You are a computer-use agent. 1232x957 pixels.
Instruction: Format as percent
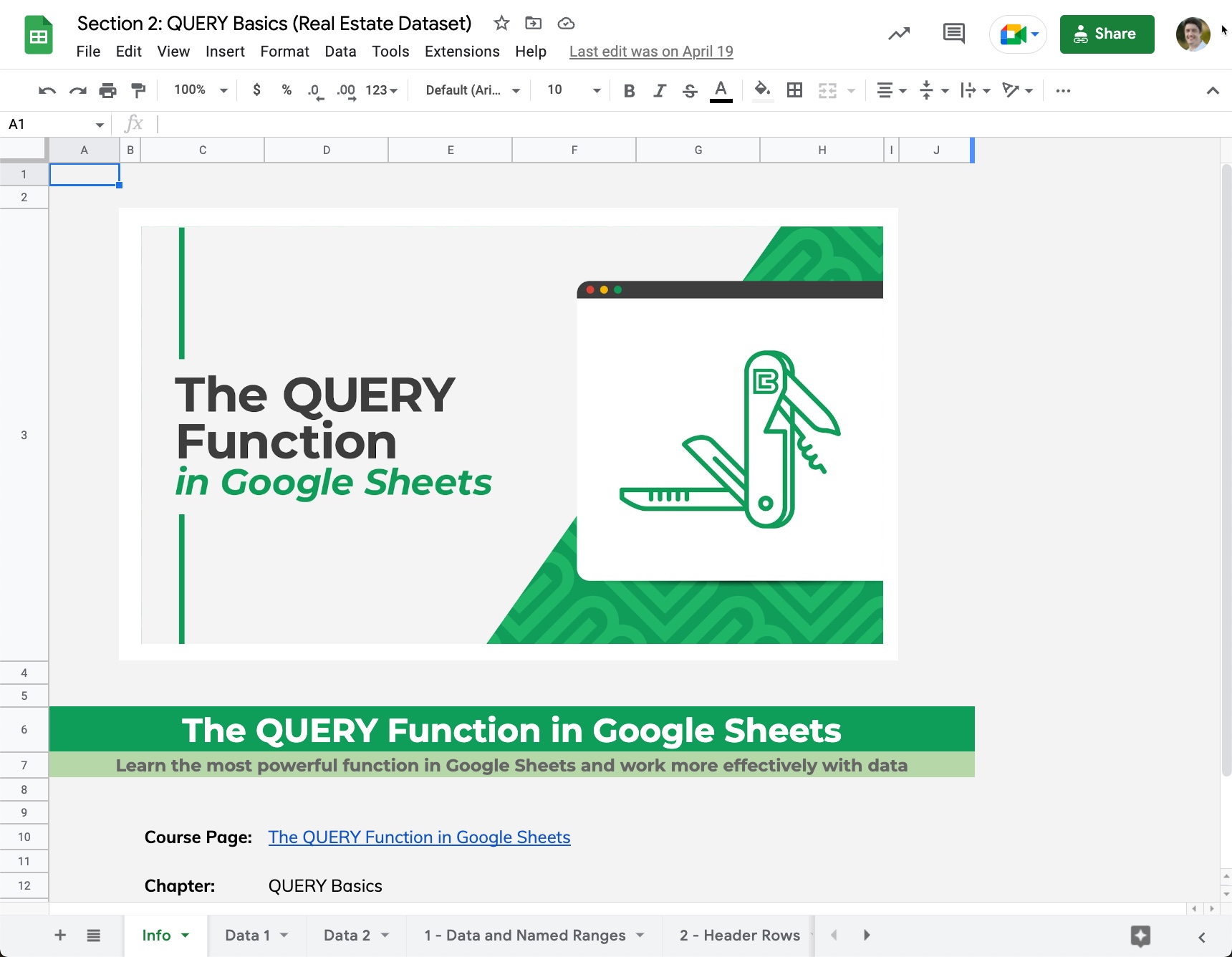(287, 90)
